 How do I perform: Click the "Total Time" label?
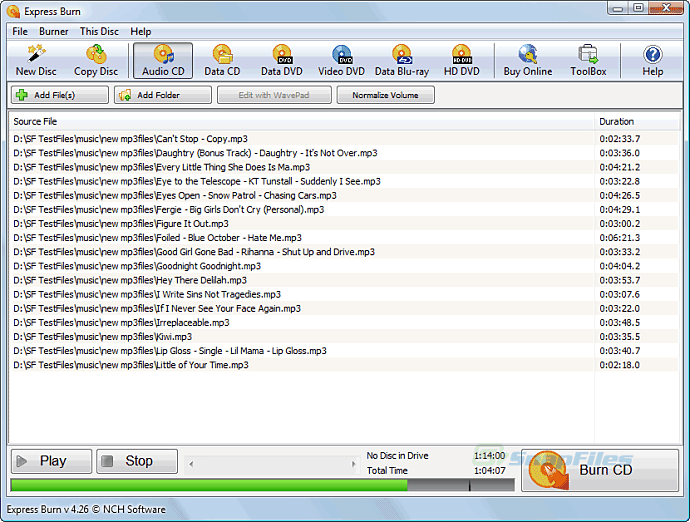[x=387, y=471]
